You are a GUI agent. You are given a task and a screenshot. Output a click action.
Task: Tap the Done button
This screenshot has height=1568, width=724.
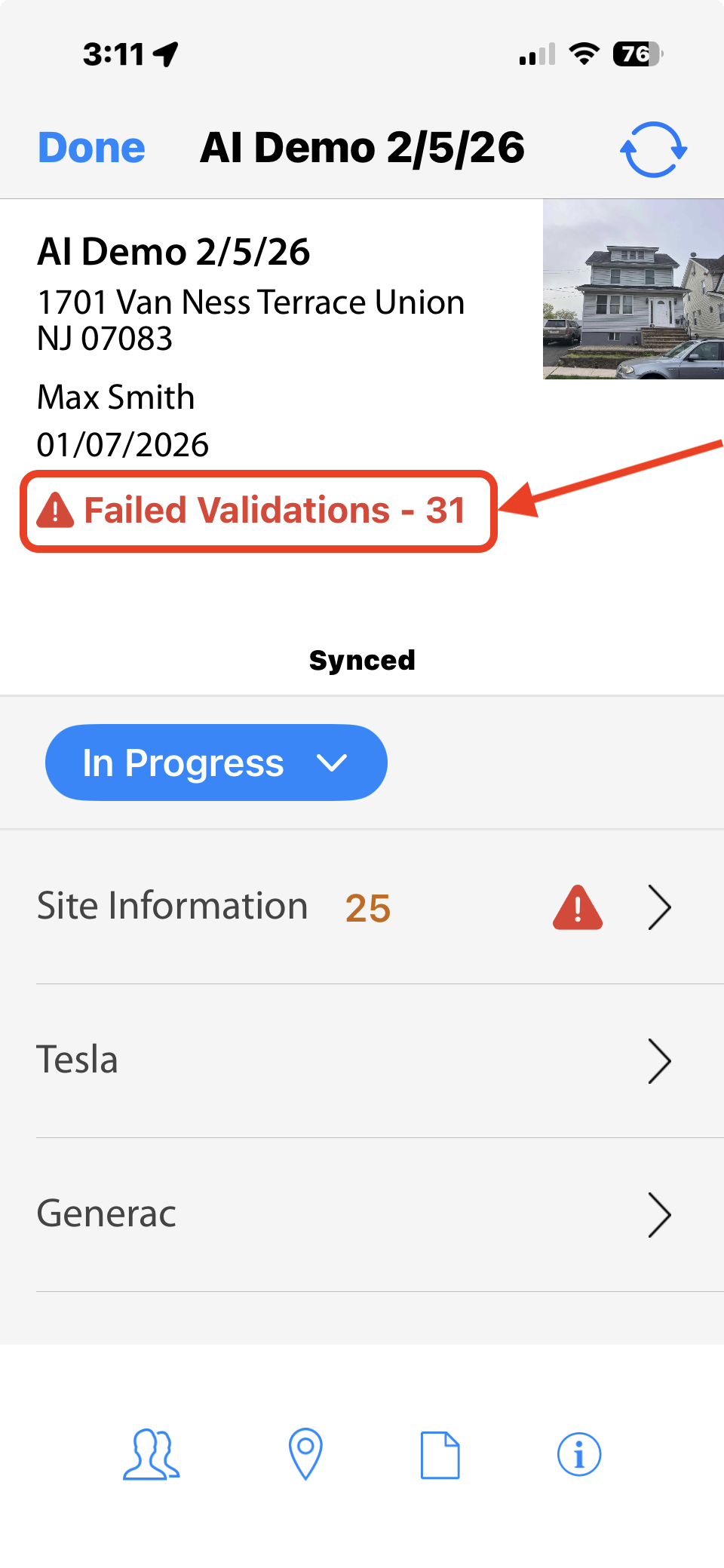coord(91,148)
